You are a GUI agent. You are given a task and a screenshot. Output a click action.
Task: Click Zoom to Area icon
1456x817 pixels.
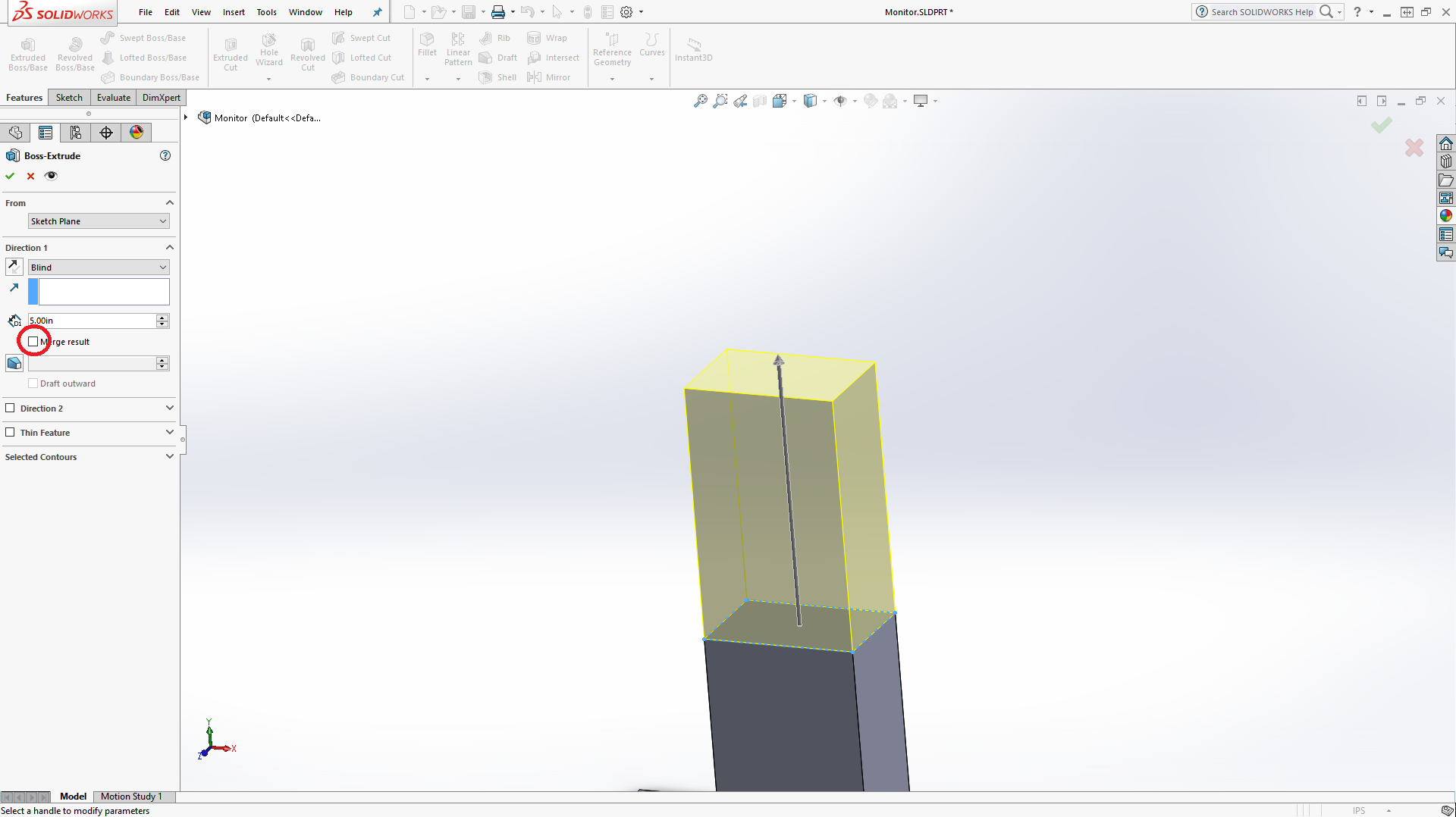click(720, 101)
